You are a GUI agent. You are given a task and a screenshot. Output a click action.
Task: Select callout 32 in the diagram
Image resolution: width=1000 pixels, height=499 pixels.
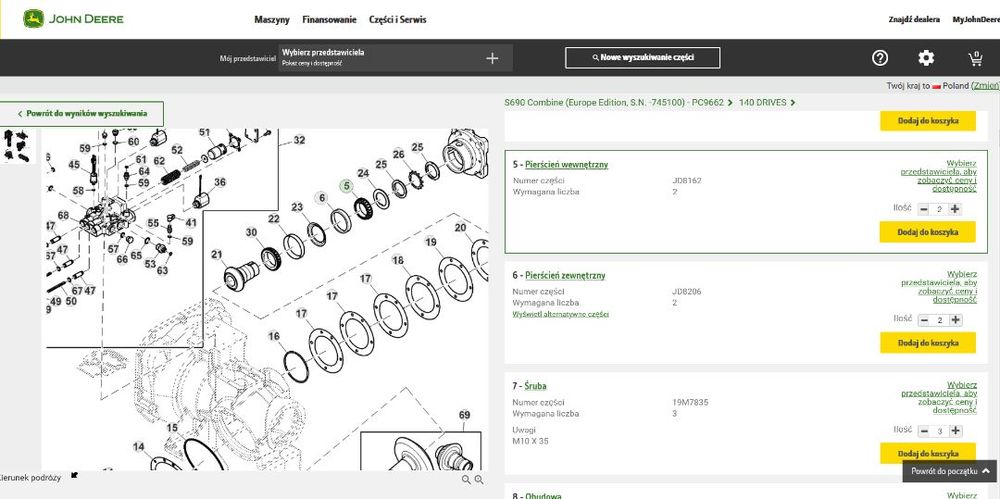click(x=299, y=140)
